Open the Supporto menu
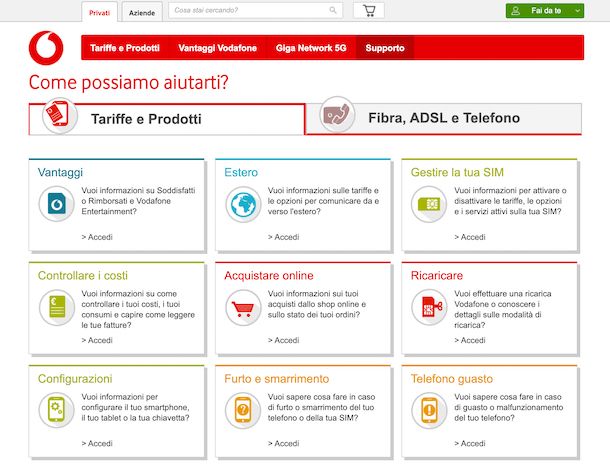 pos(385,48)
